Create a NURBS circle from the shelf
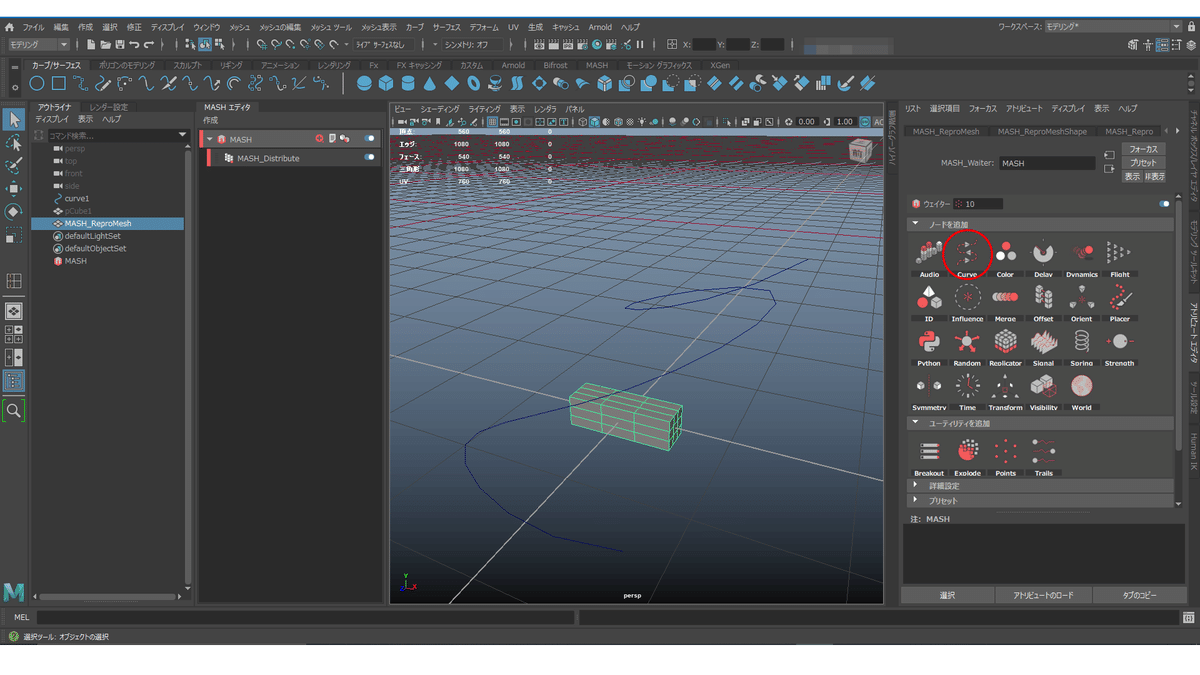This screenshot has height=675, width=1200. coord(37,84)
